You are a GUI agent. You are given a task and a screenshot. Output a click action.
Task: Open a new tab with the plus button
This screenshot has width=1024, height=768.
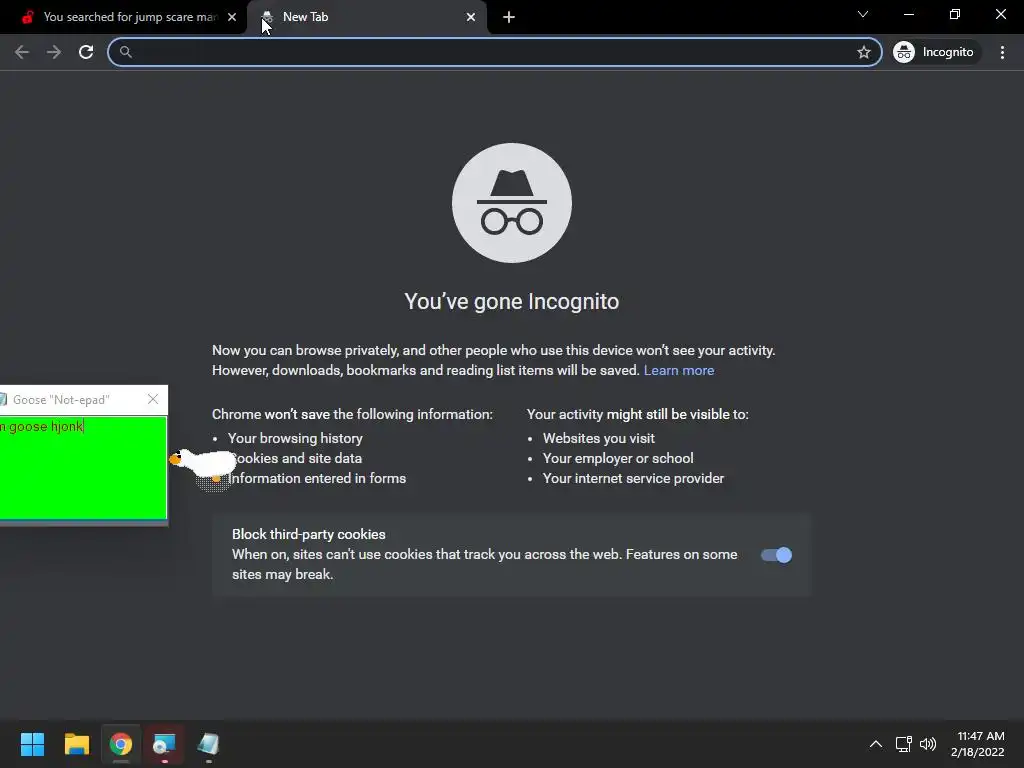[509, 17]
